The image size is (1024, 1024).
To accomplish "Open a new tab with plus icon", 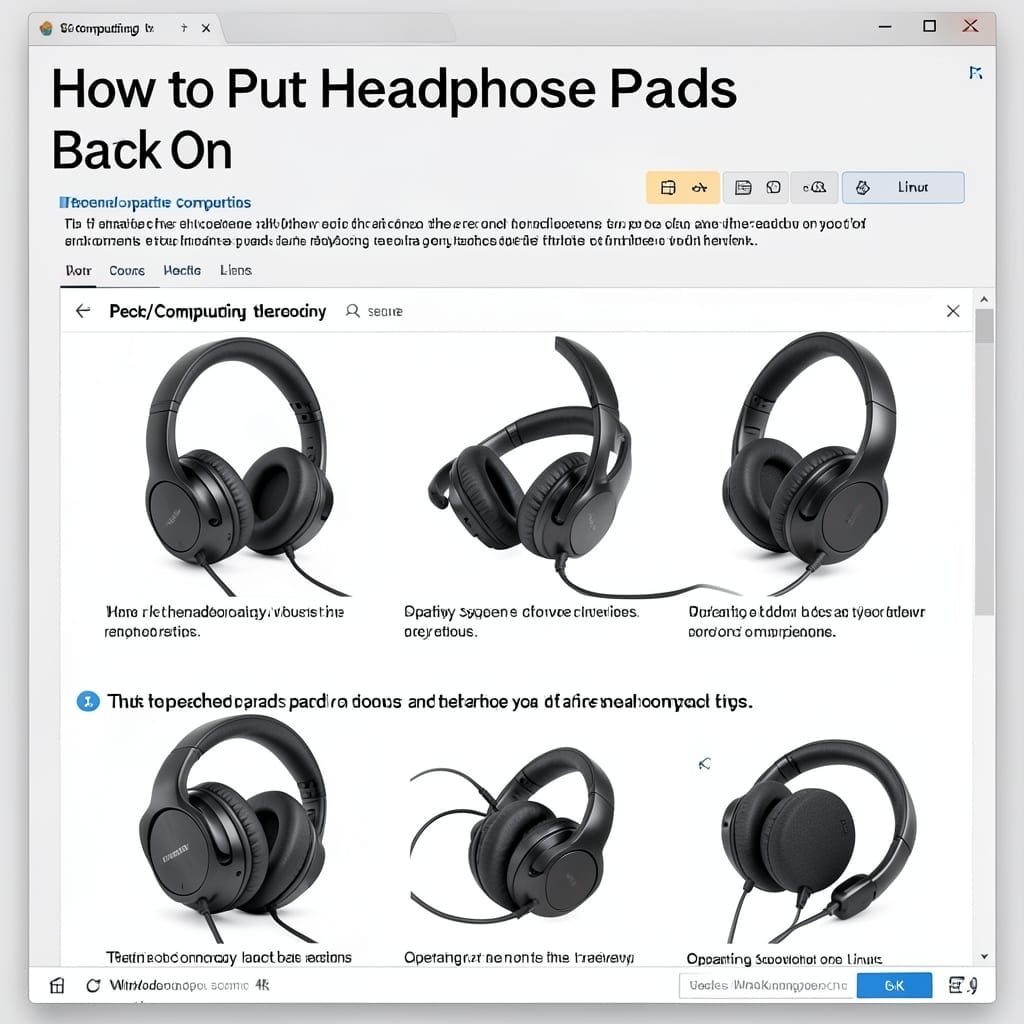I will 184,27.
